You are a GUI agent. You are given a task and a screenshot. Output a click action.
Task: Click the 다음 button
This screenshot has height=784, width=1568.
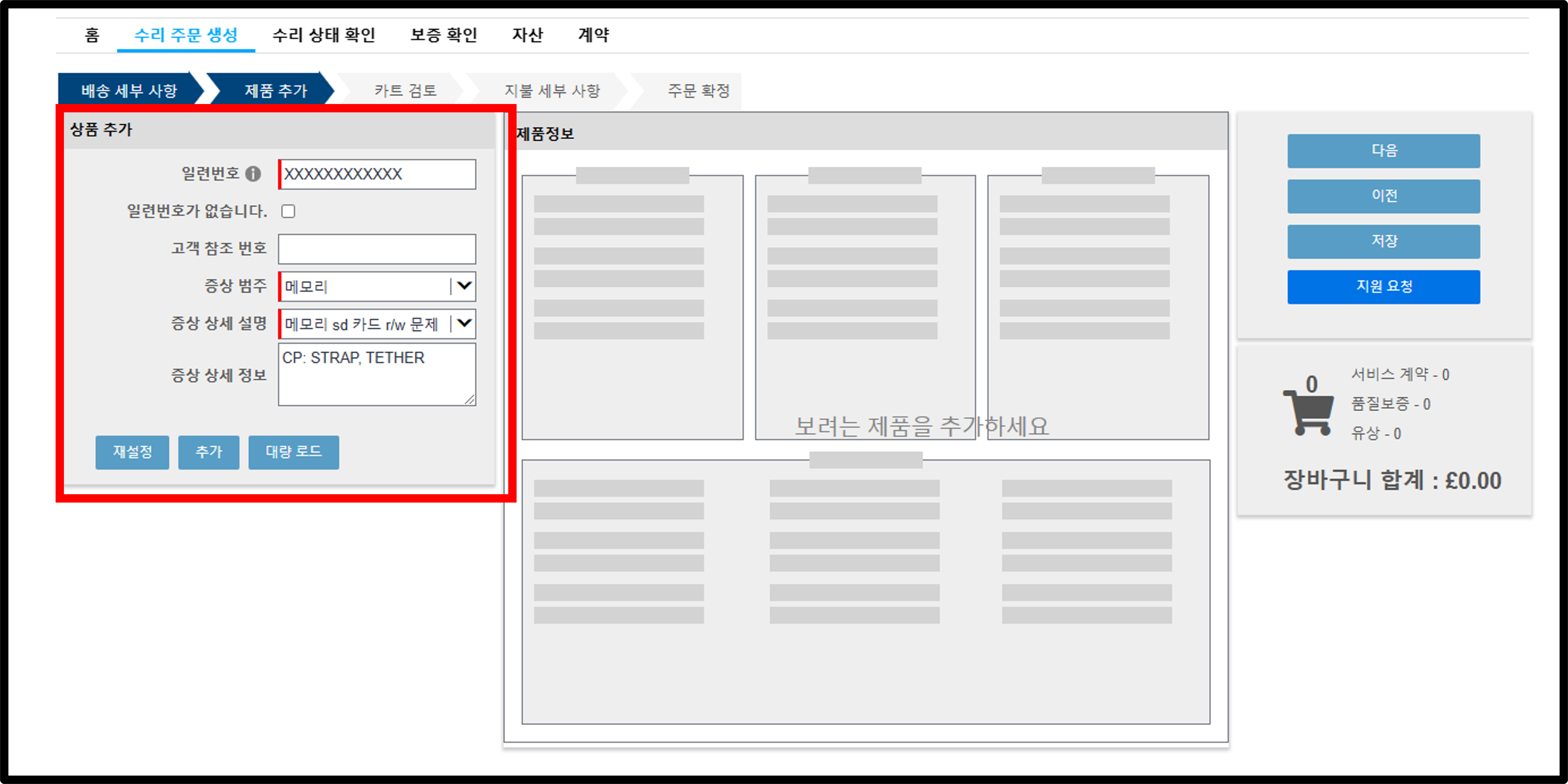click(1384, 150)
